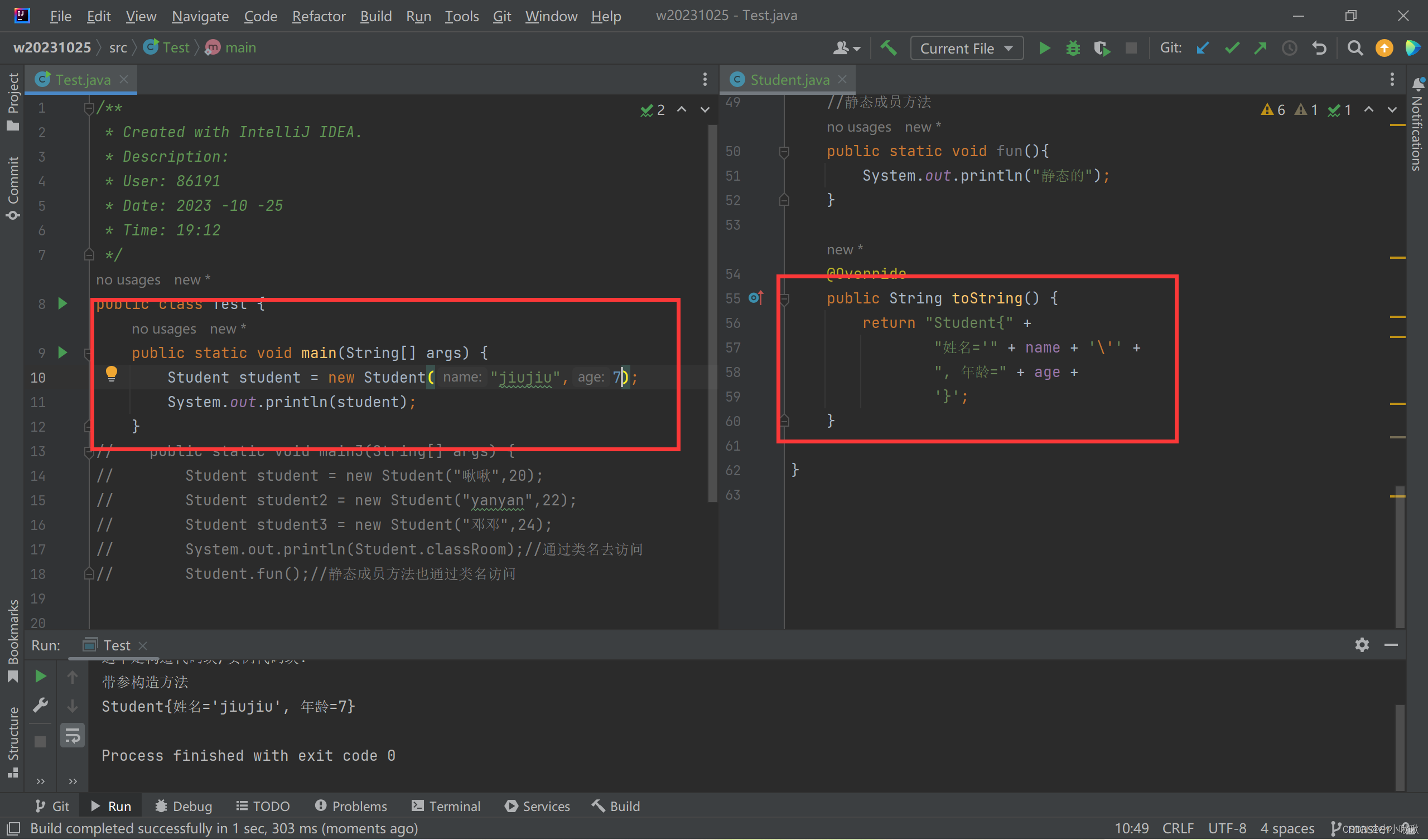This screenshot has height=840, width=1428.
Task: Click the Build project hammer icon
Action: point(888,48)
